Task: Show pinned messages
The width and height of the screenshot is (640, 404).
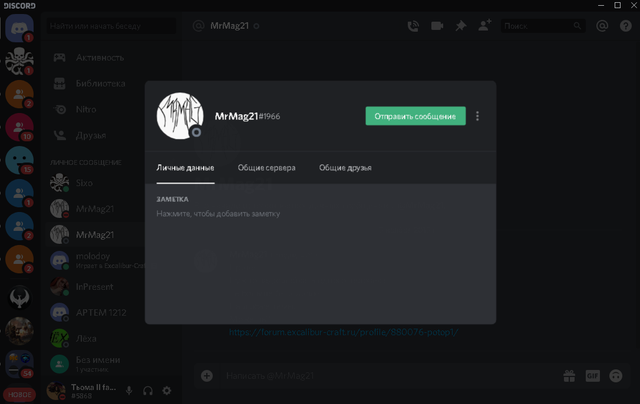Action: coord(461,26)
